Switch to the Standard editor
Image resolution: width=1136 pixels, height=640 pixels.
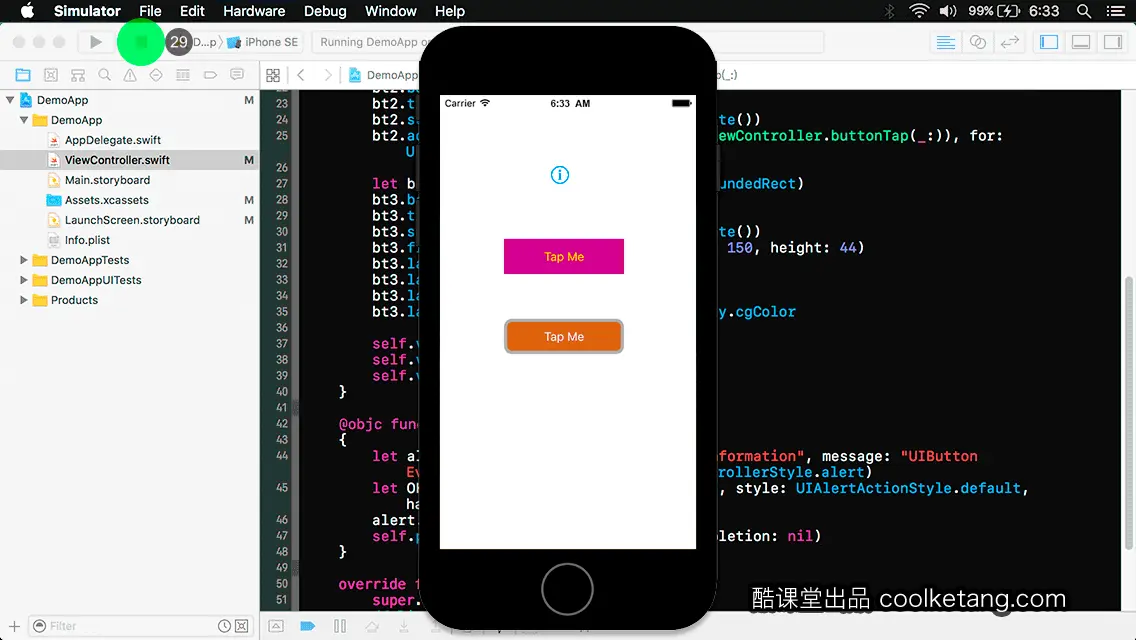pos(945,42)
